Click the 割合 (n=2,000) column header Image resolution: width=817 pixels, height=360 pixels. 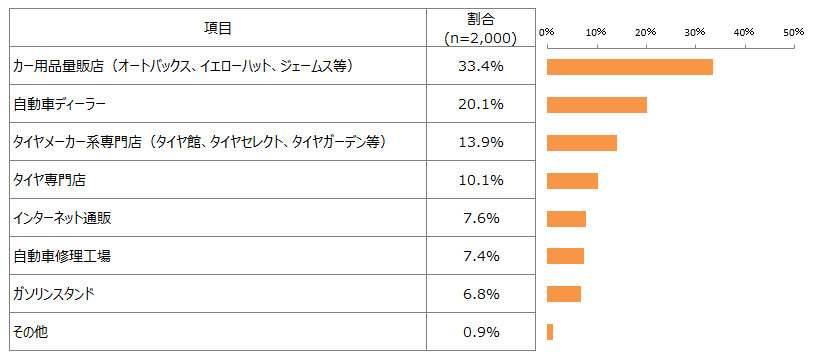click(480, 28)
